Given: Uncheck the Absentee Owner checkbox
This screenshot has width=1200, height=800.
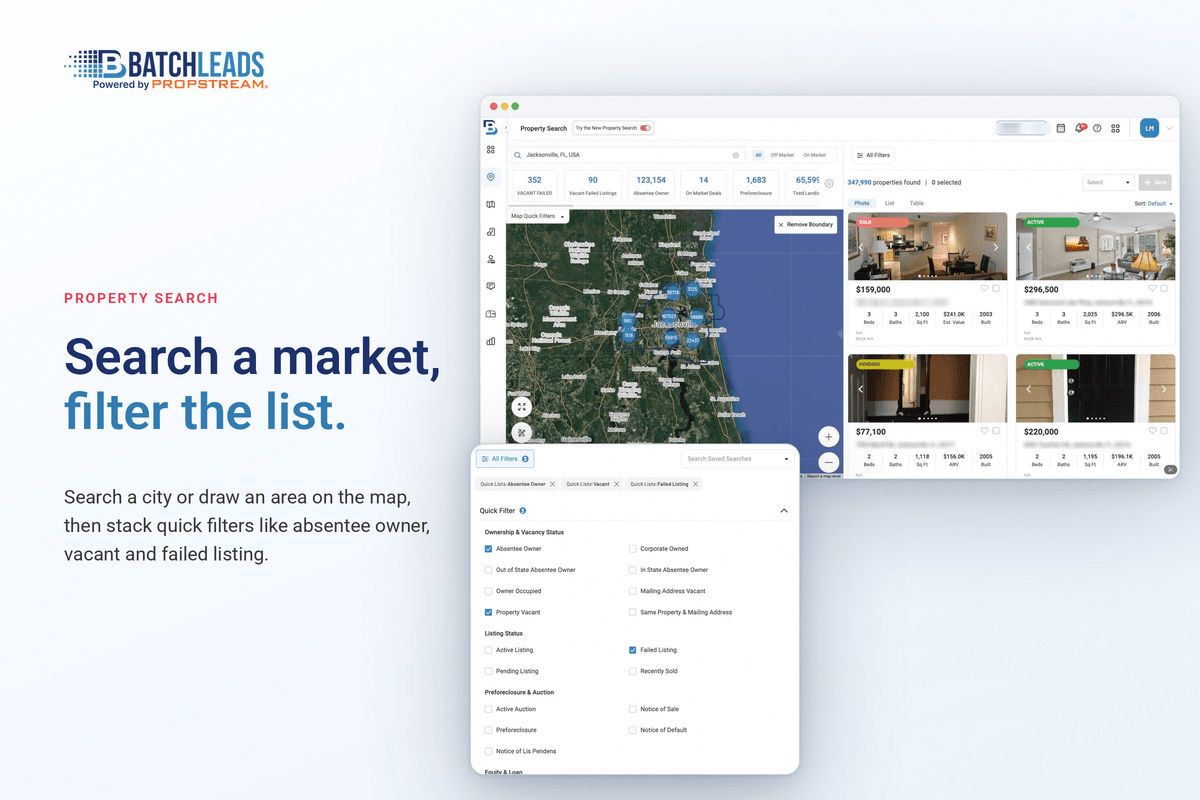Looking at the screenshot, I should click(488, 549).
